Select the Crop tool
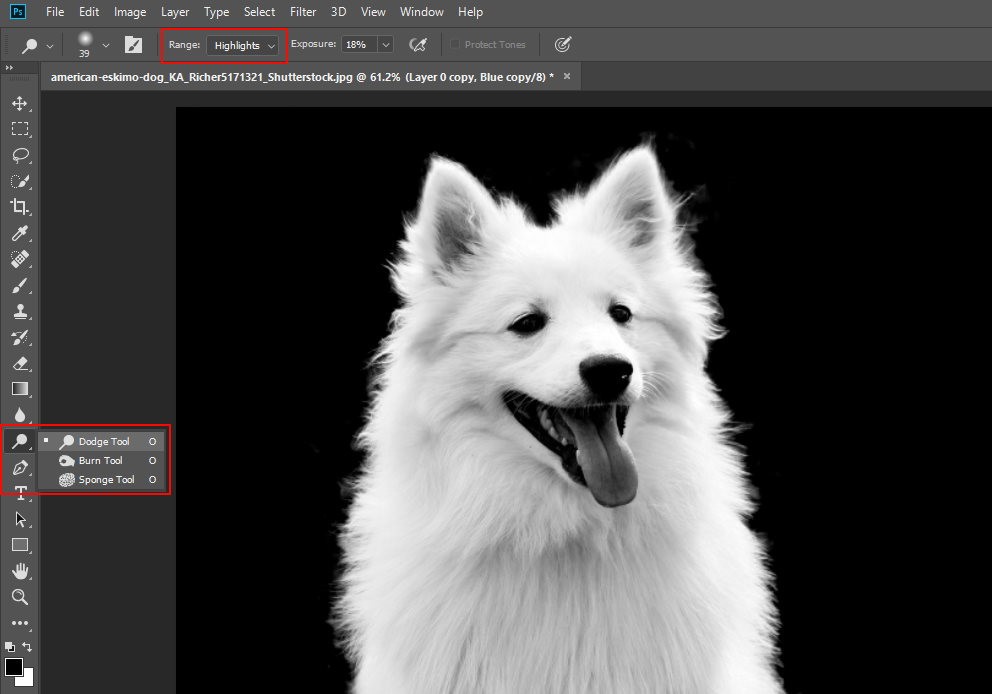The image size is (992, 694). 20,207
